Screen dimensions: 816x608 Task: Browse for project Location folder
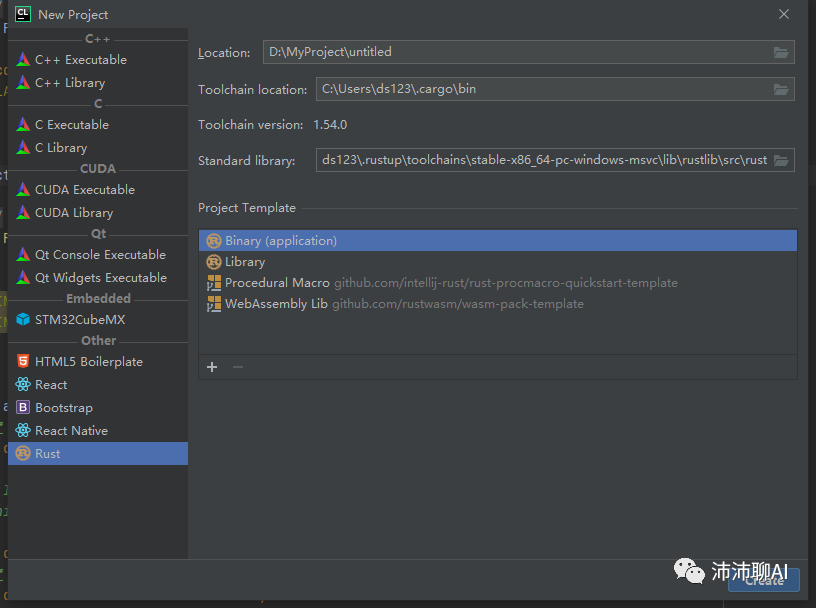point(781,53)
